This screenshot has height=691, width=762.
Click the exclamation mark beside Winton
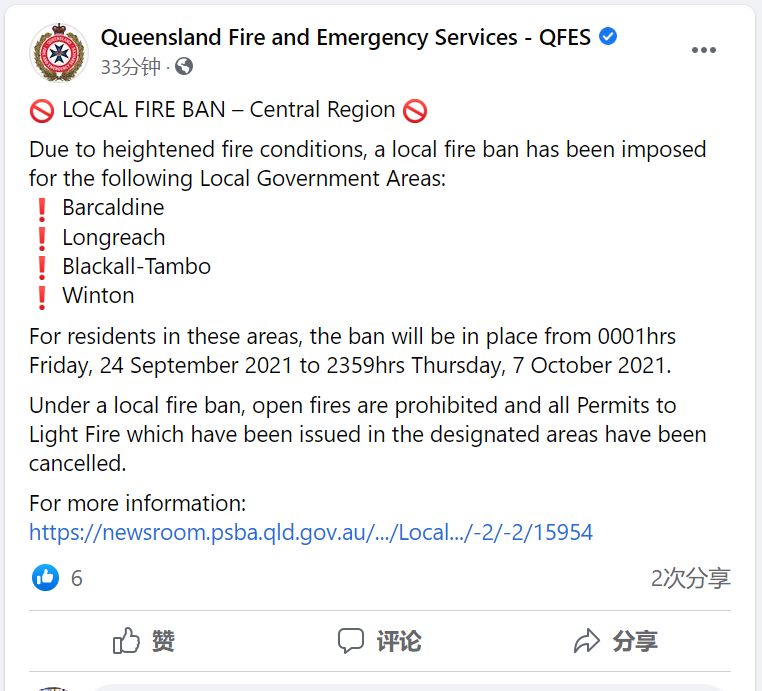pos(42,296)
